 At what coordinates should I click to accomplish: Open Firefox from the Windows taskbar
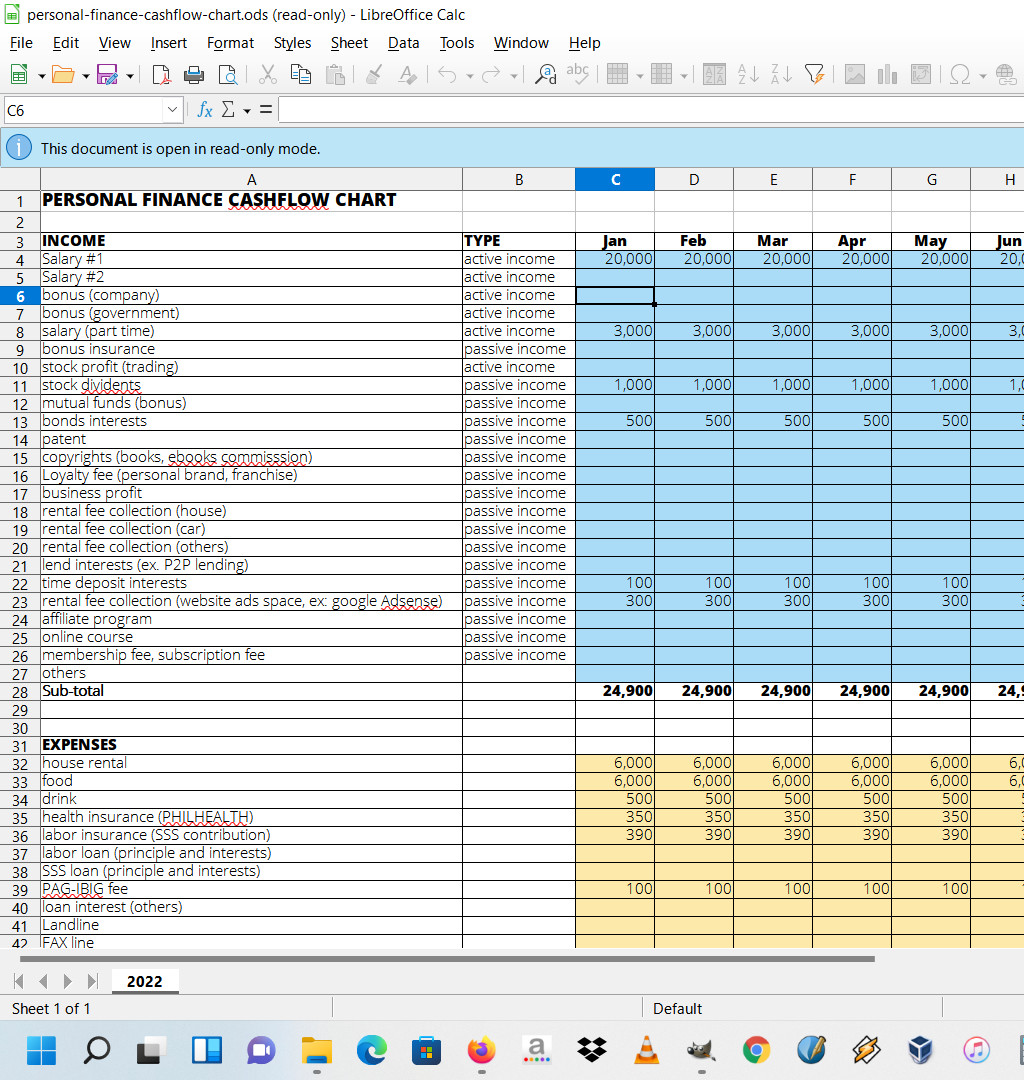[x=481, y=1049]
